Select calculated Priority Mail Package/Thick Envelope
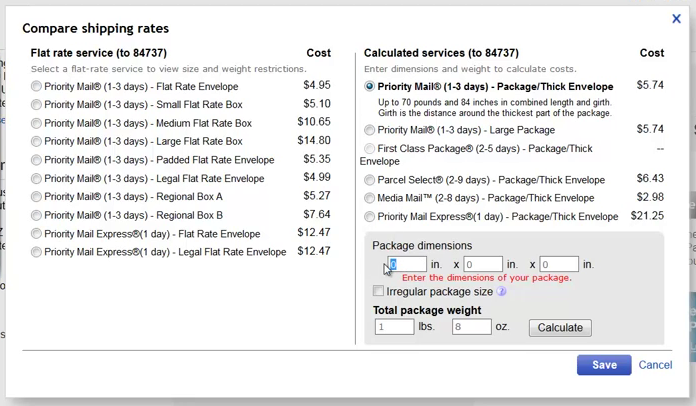 pos(369,86)
